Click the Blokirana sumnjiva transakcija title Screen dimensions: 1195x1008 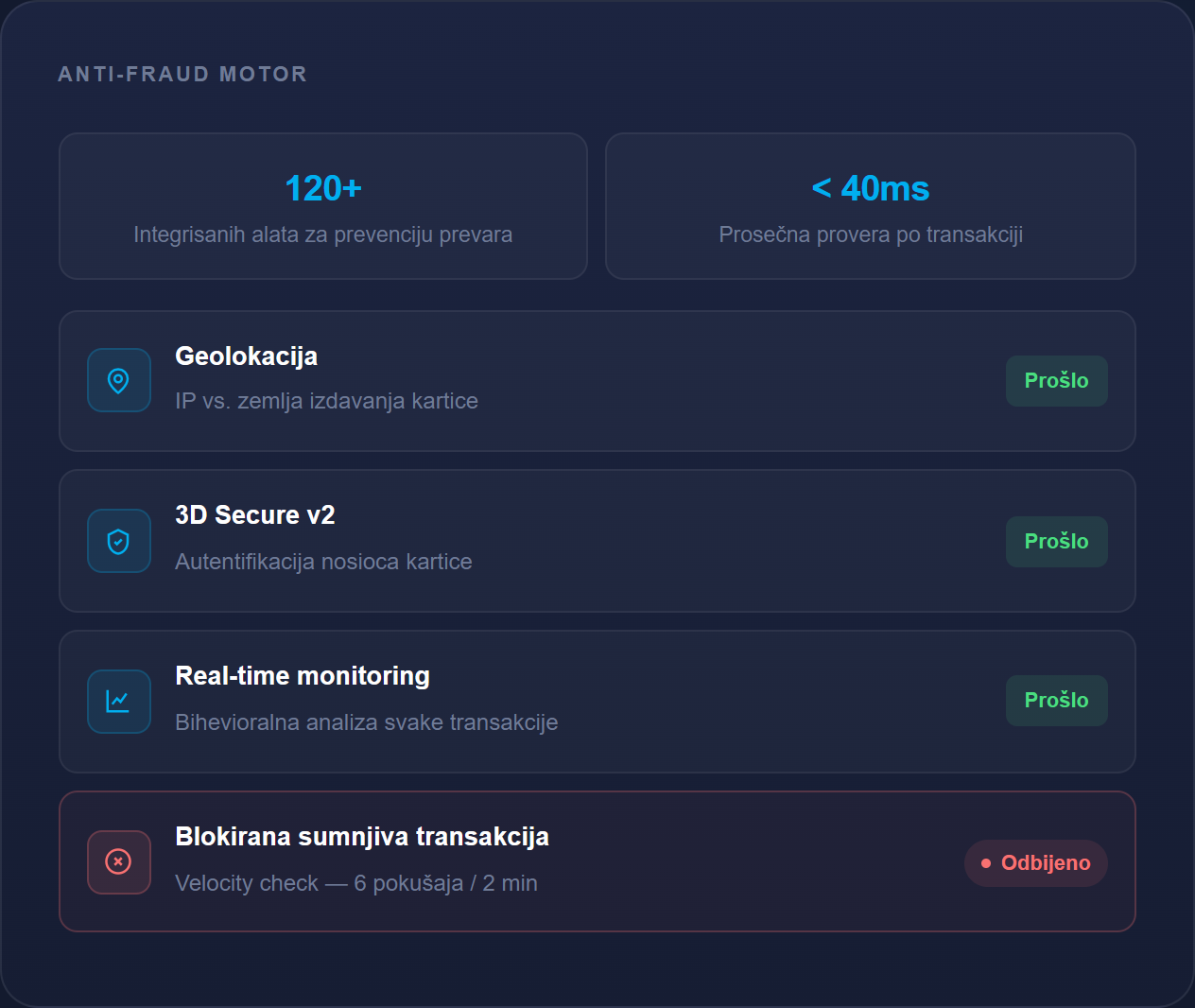pyautogui.click(x=362, y=837)
